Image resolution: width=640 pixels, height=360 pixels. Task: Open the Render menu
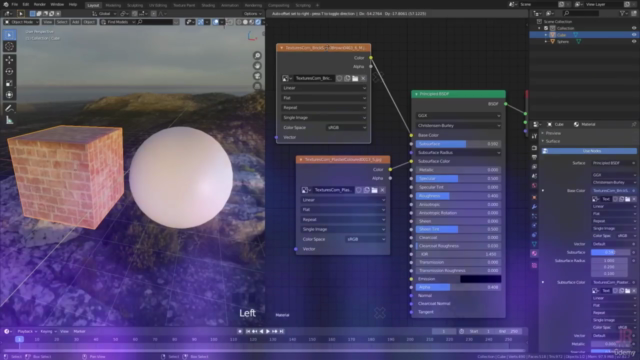(40, 4)
